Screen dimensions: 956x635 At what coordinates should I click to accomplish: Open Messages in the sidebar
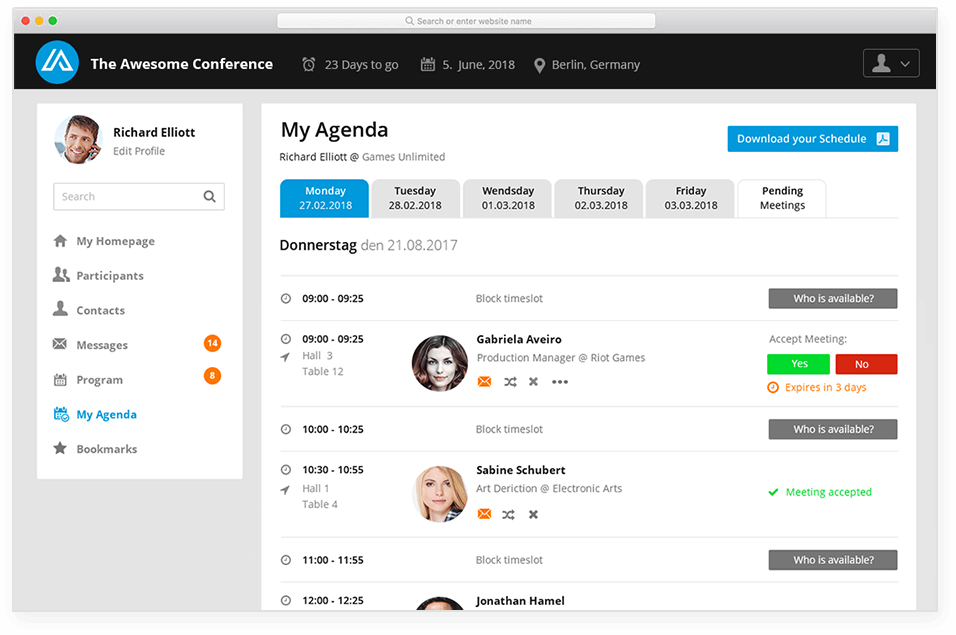point(102,345)
